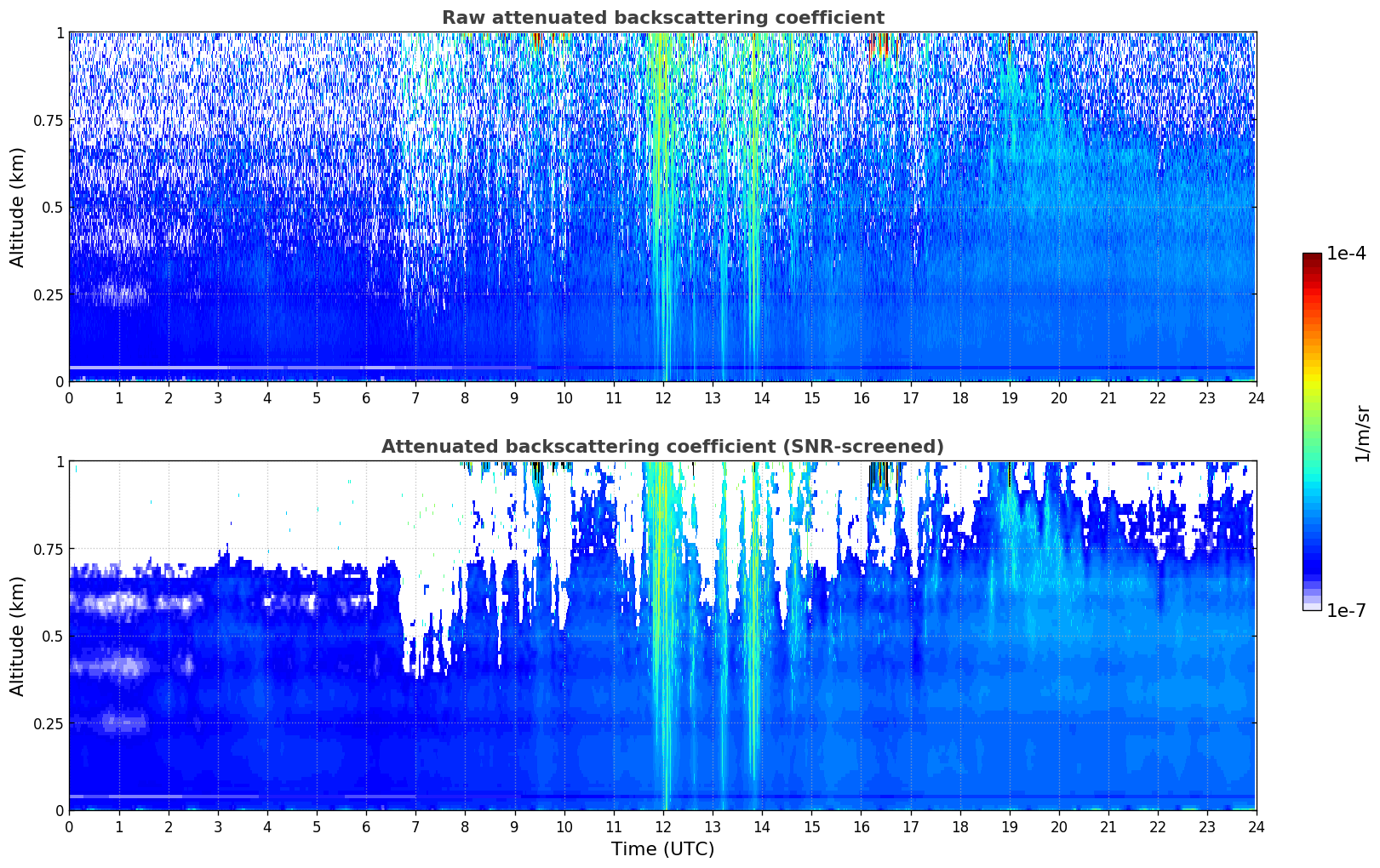Click the top plot's y-axis tick "1"

click(60, 33)
